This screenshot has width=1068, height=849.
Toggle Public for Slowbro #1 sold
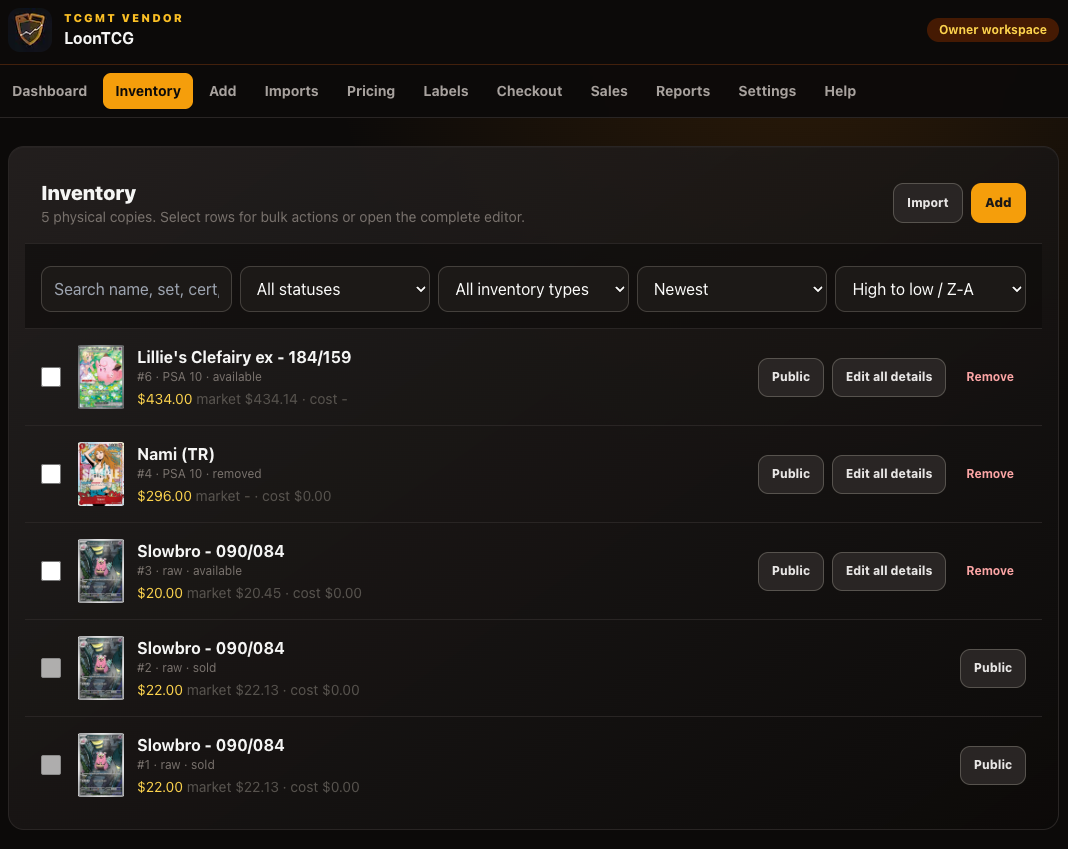[x=992, y=765]
